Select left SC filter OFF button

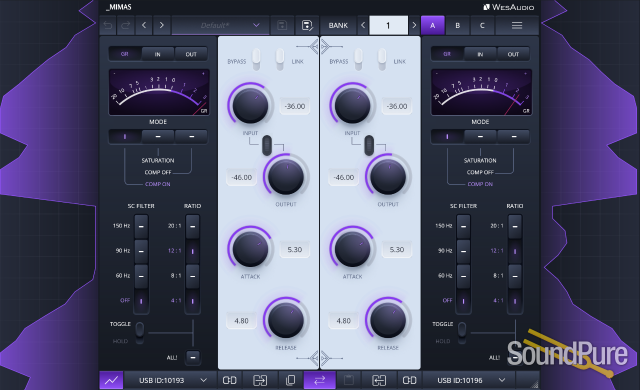click(x=141, y=301)
